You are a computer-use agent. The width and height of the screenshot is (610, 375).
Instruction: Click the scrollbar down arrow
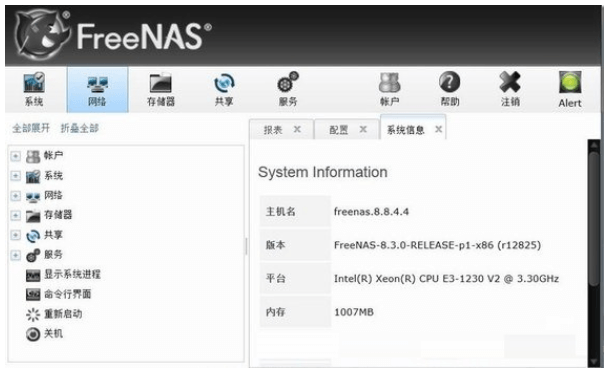tap(594, 361)
